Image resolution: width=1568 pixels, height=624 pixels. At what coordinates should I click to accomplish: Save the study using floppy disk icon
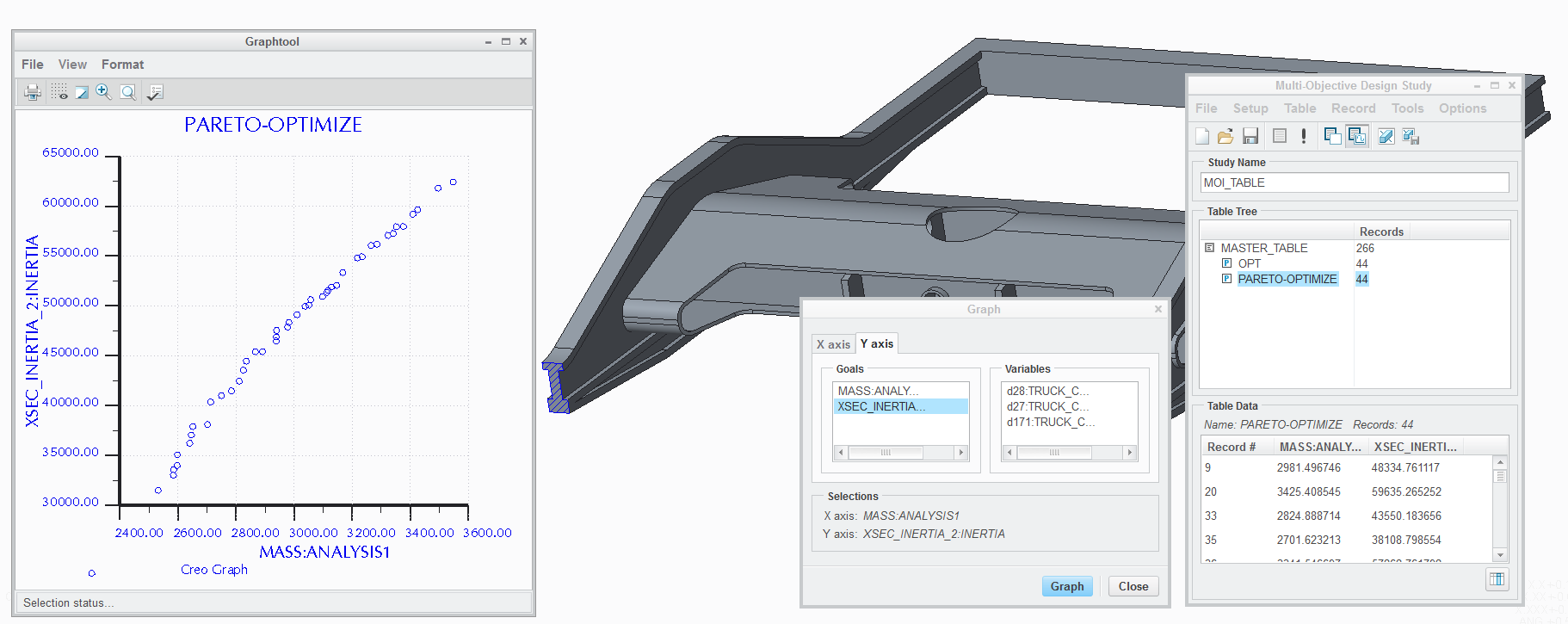click(x=1250, y=136)
